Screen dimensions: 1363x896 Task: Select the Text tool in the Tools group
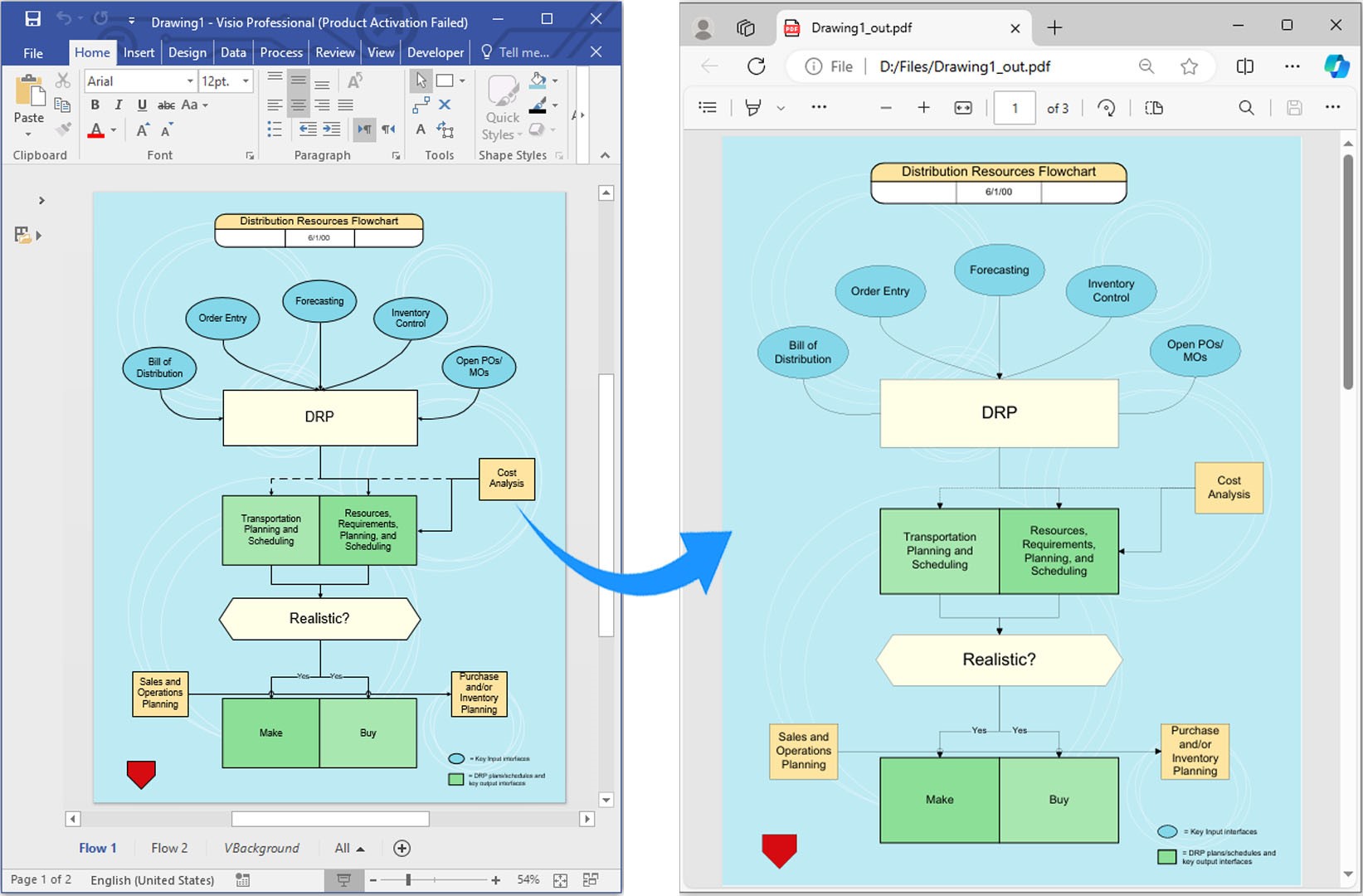421,129
